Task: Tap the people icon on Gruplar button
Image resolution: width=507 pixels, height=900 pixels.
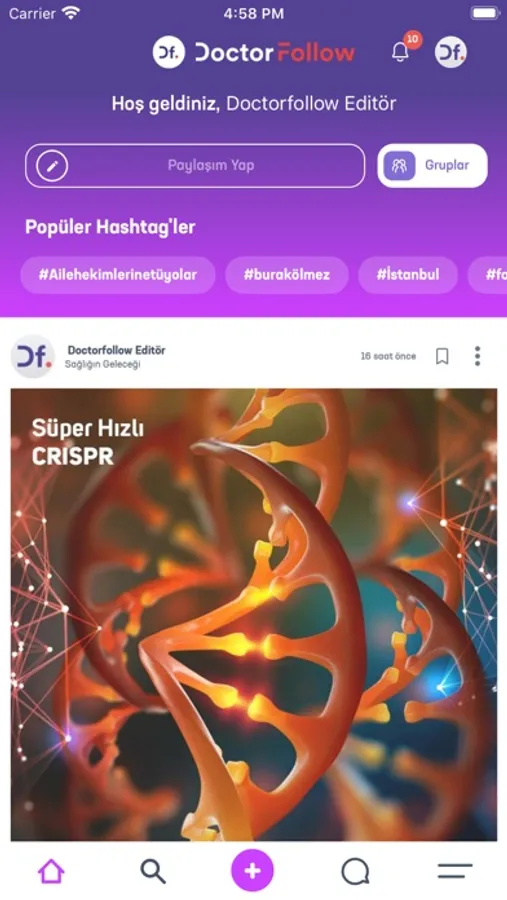Action: 399,166
